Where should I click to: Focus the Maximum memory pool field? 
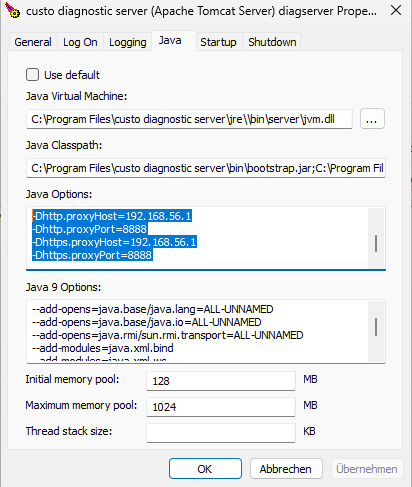tap(221, 407)
